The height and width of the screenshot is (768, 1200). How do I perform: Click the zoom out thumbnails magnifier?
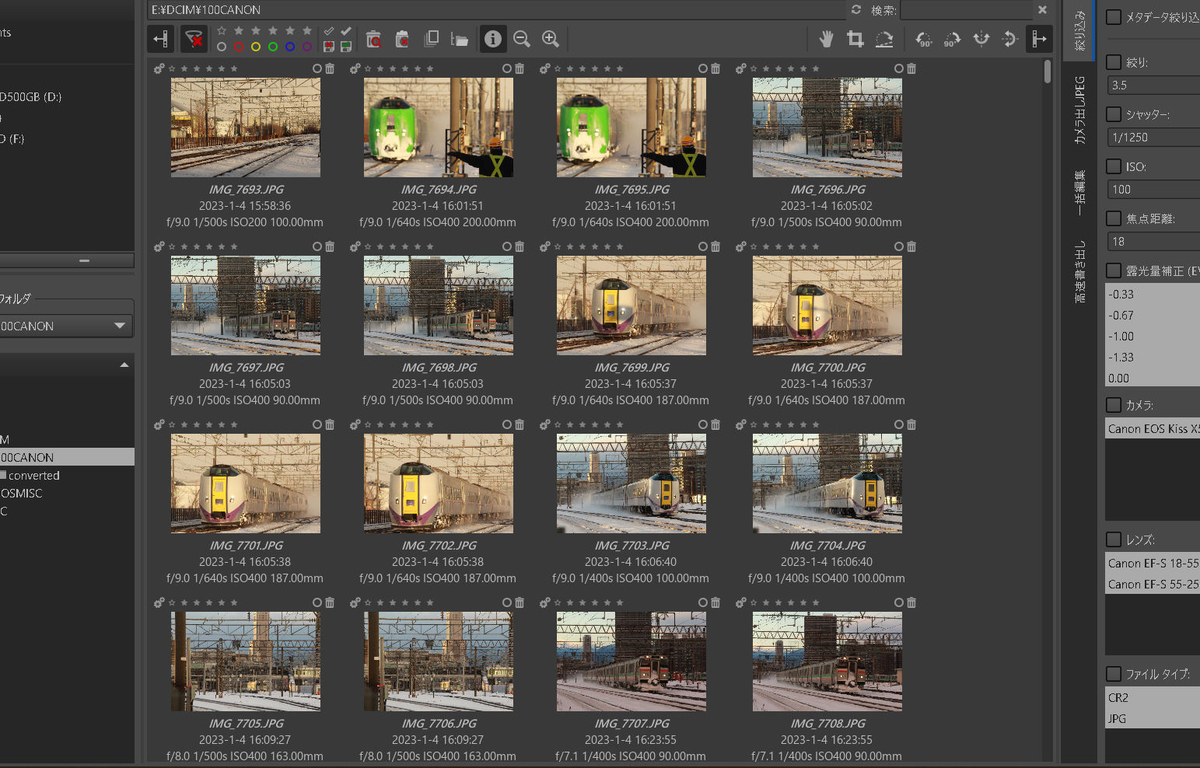[x=521, y=39]
